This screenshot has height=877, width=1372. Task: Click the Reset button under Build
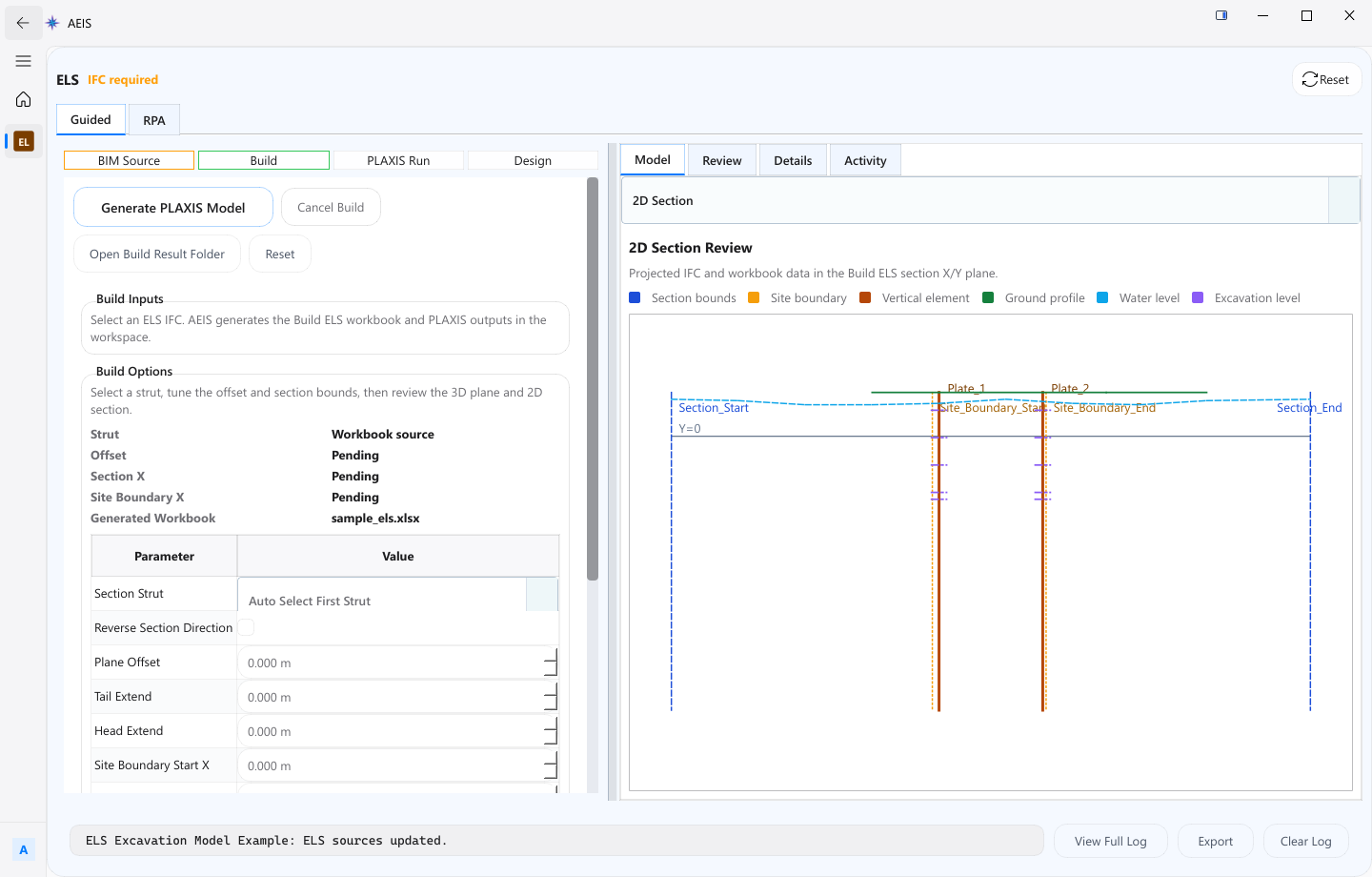[x=280, y=255]
